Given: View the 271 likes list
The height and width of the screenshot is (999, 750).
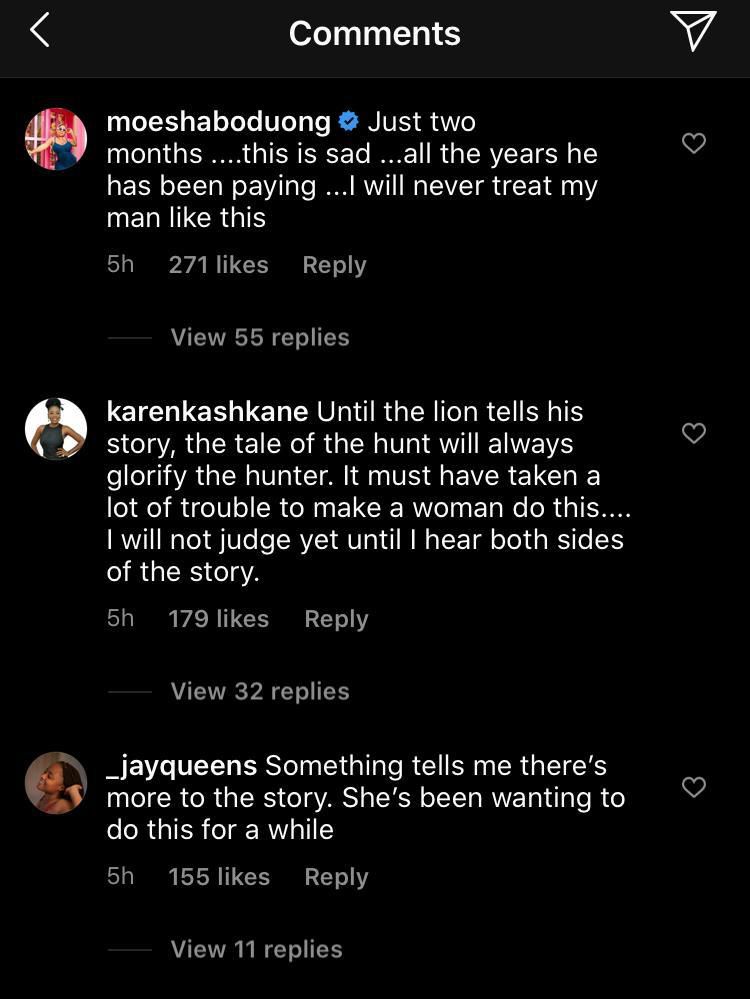Looking at the screenshot, I should click(218, 265).
